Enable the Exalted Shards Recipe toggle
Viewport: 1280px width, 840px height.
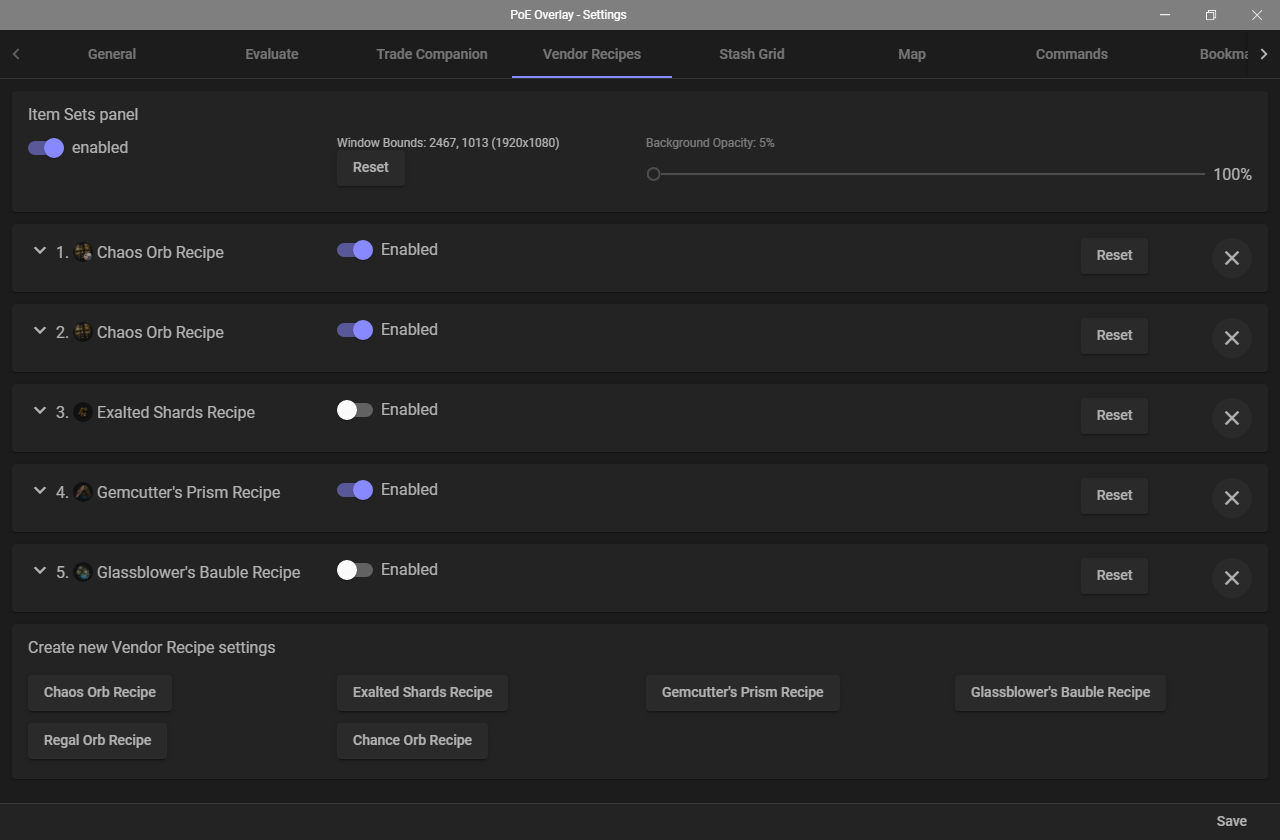tap(355, 409)
